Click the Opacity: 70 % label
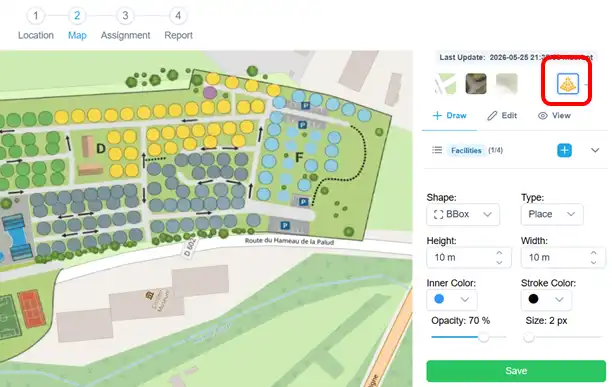 [461, 321]
